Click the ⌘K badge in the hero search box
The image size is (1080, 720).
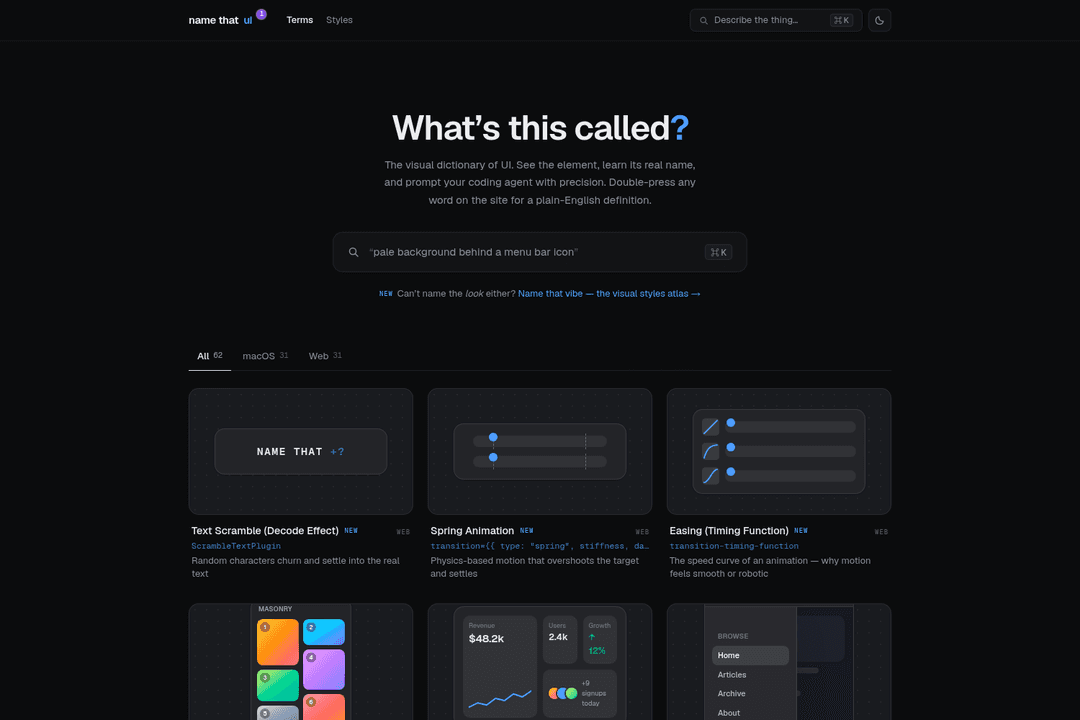pos(718,252)
